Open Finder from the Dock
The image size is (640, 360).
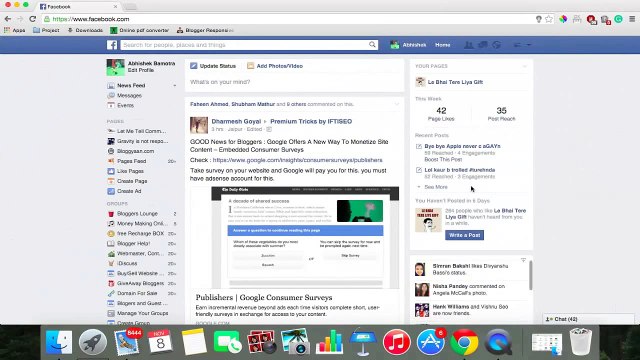pyautogui.click(x=59, y=342)
